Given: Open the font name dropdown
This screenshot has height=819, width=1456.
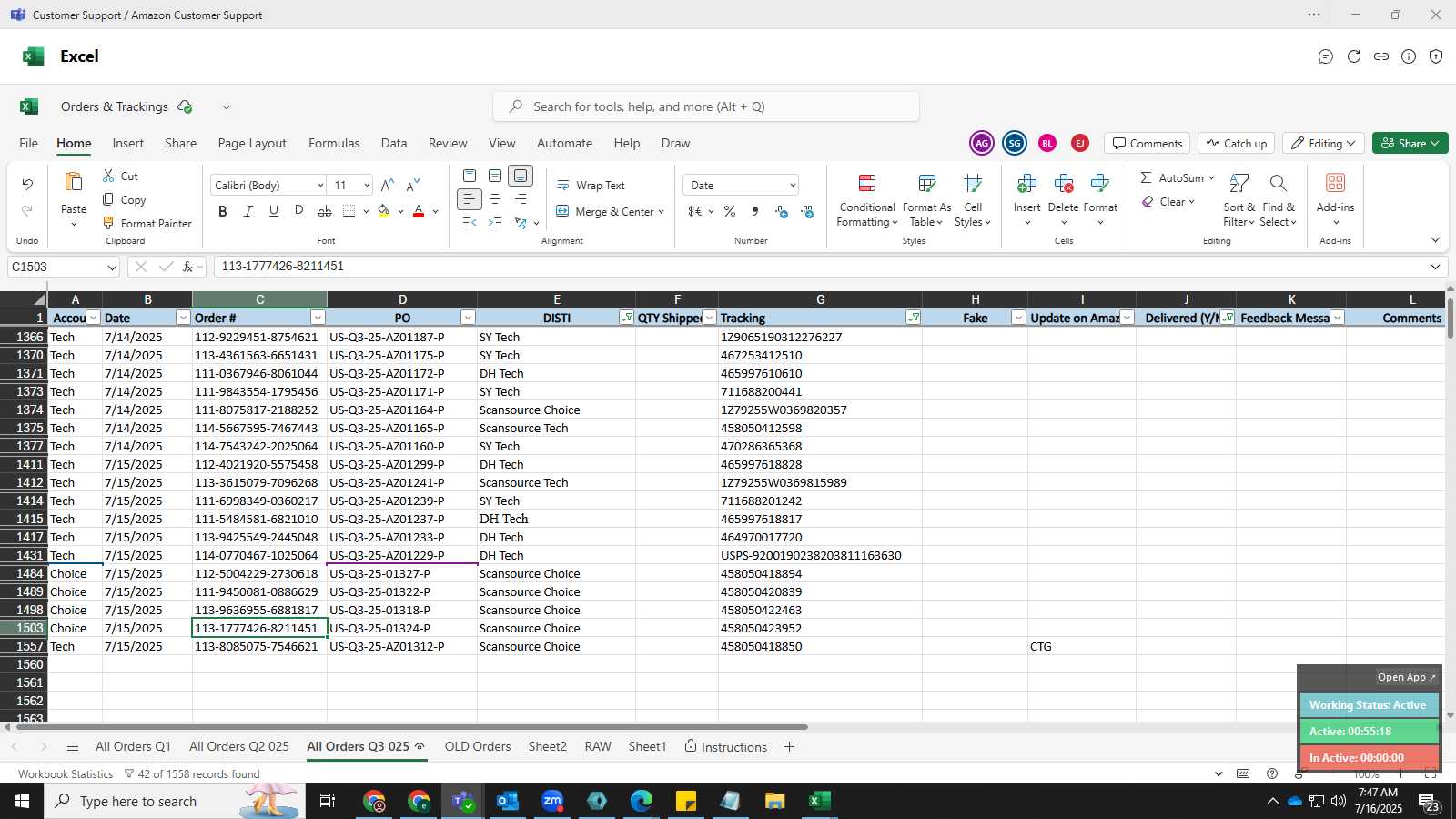Looking at the screenshot, I should coord(320,185).
